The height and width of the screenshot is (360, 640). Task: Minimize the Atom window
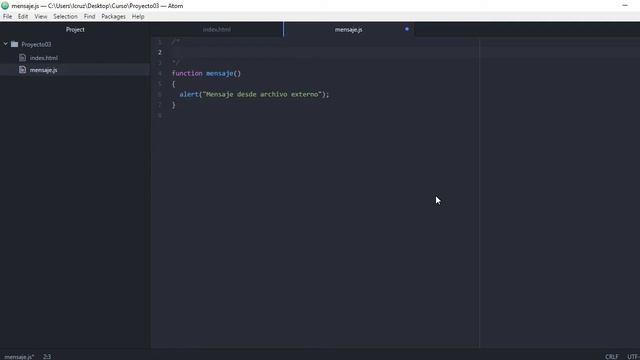point(625,5)
